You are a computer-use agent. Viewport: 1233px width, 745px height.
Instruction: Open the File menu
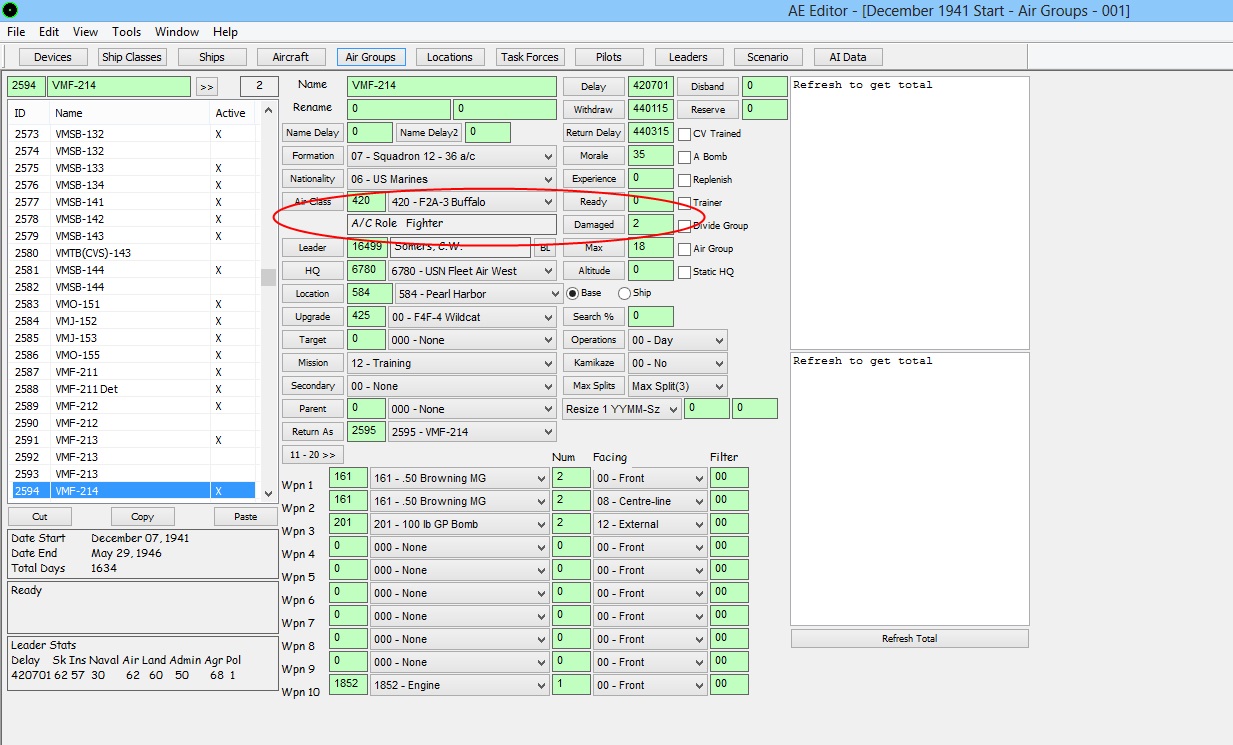pyautogui.click(x=16, y=32)
